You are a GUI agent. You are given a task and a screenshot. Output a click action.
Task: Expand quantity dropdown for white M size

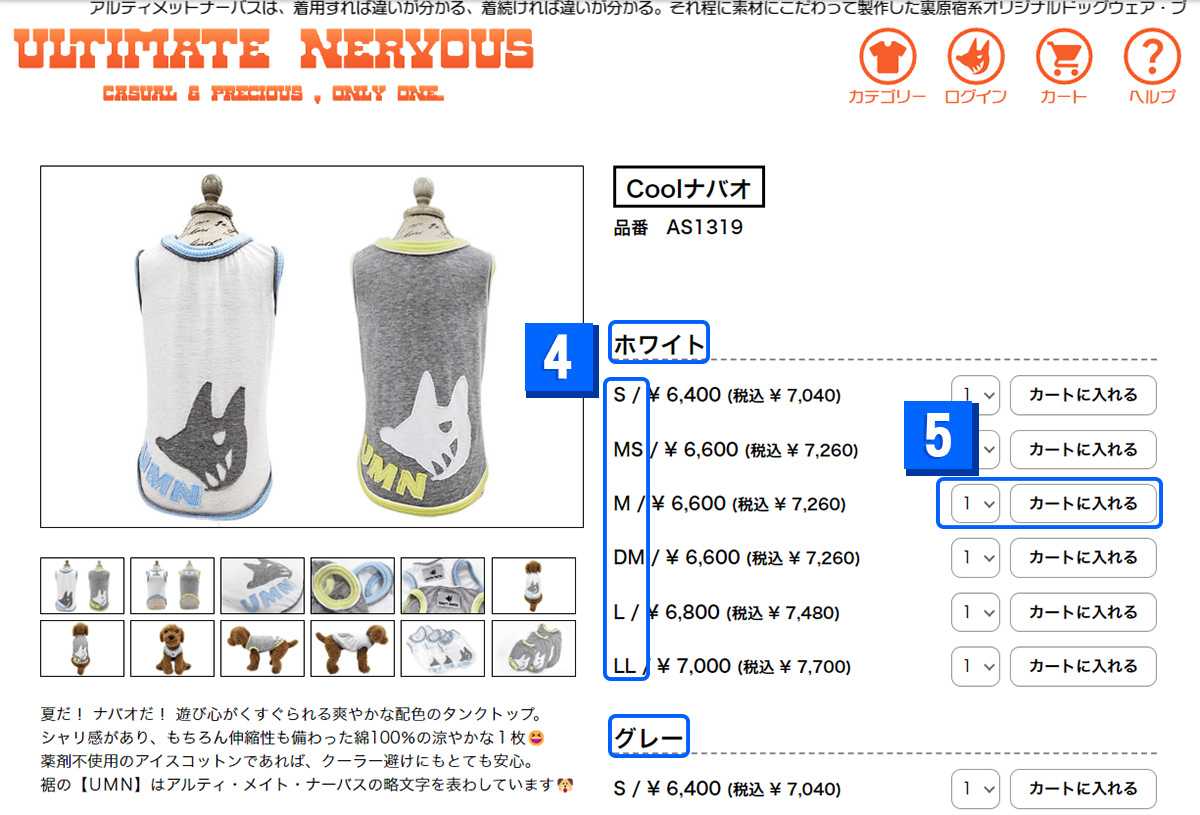coord(975,503)
